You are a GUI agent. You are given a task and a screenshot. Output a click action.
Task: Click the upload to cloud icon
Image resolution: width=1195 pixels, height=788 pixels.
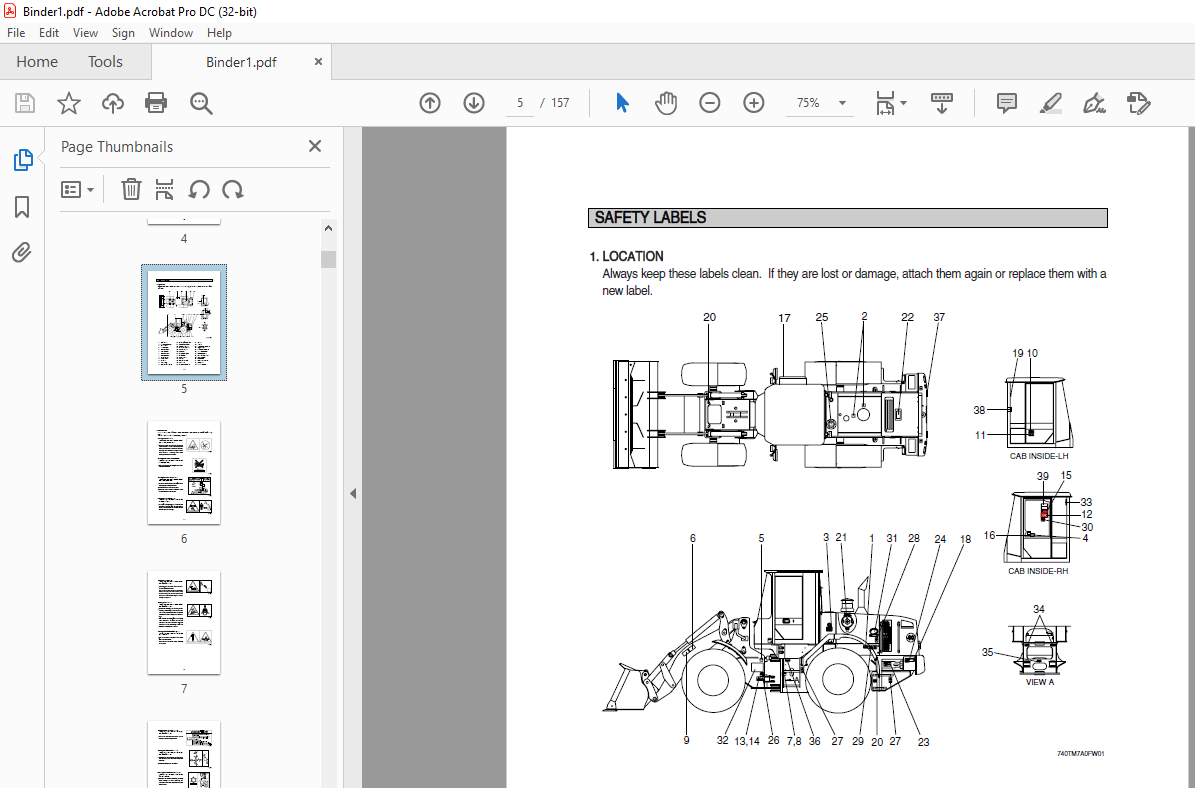113,103
